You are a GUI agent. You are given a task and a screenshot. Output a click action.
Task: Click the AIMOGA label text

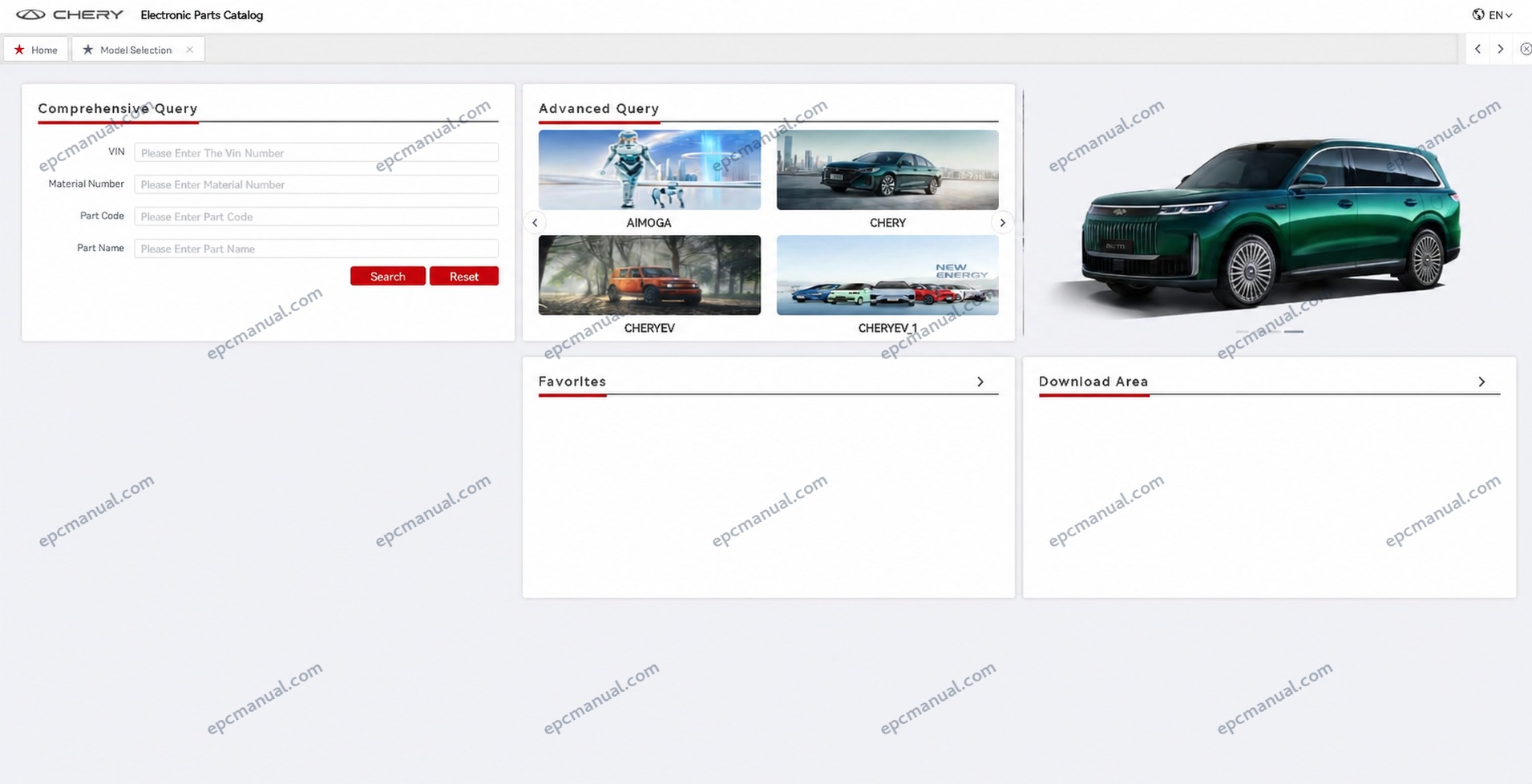649,223
